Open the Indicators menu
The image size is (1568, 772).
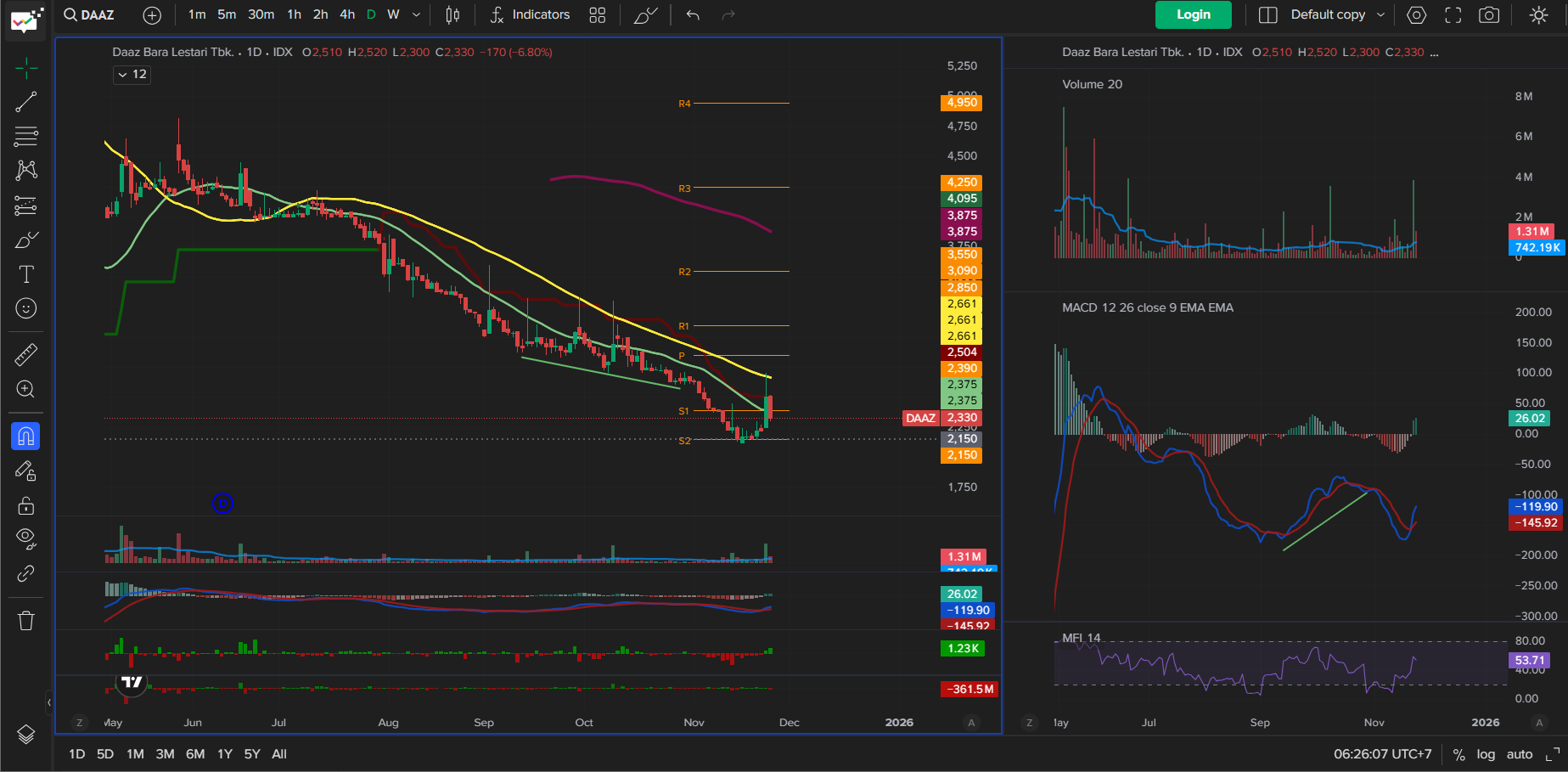click(x=530, y=15)
